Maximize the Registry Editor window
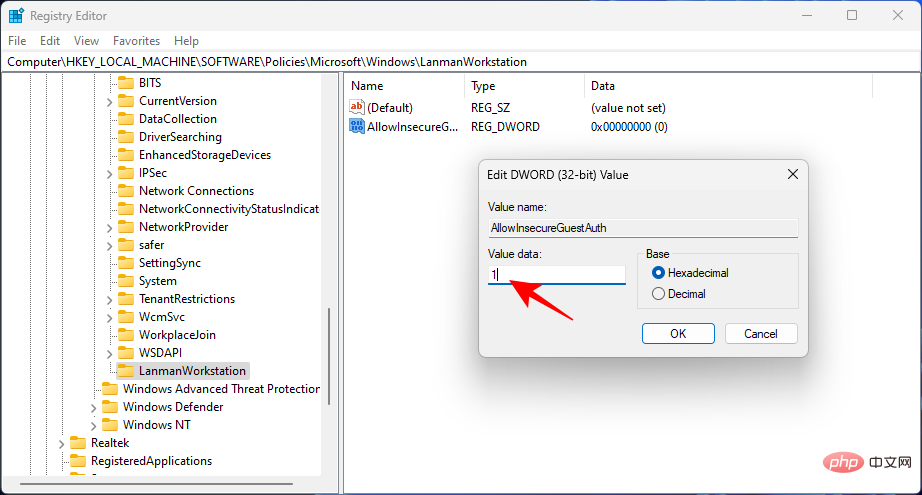Viewport: 922px width, 495px height. pyautogui.click(x=852, y=16)
